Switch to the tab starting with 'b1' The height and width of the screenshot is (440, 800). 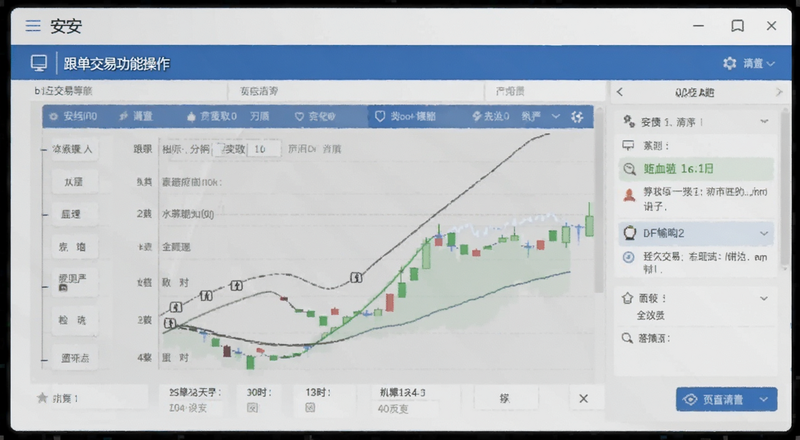(x=64, y=91)
